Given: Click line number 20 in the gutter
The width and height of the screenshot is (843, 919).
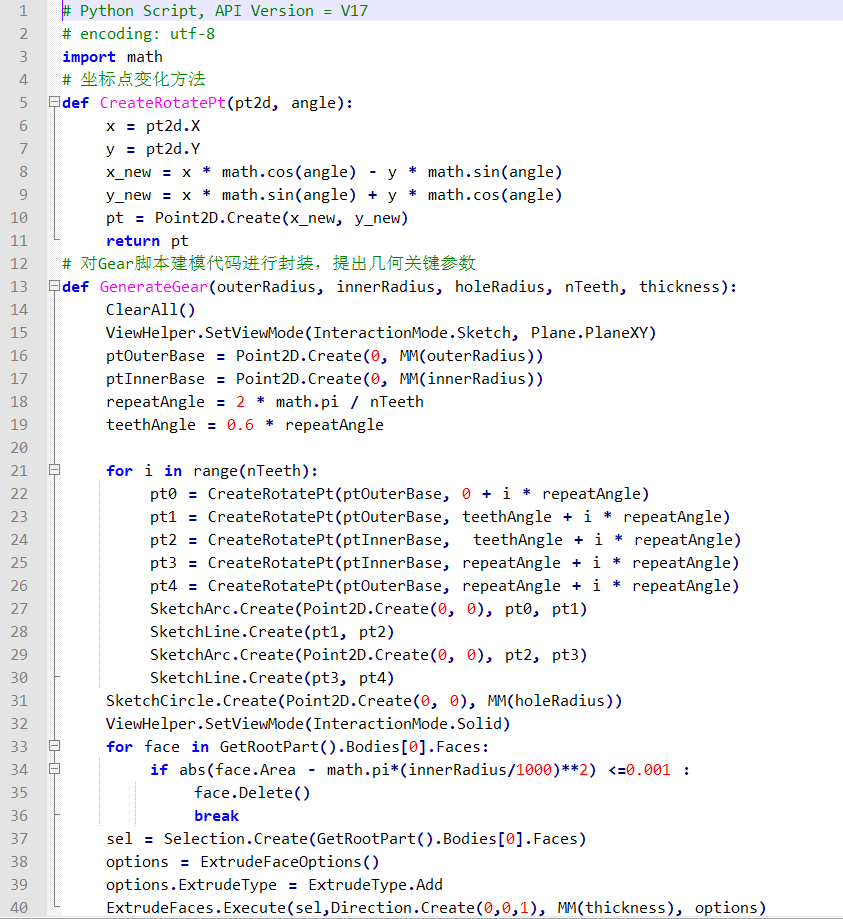Looking at the screenshot, I should click(x=19, y=448).
